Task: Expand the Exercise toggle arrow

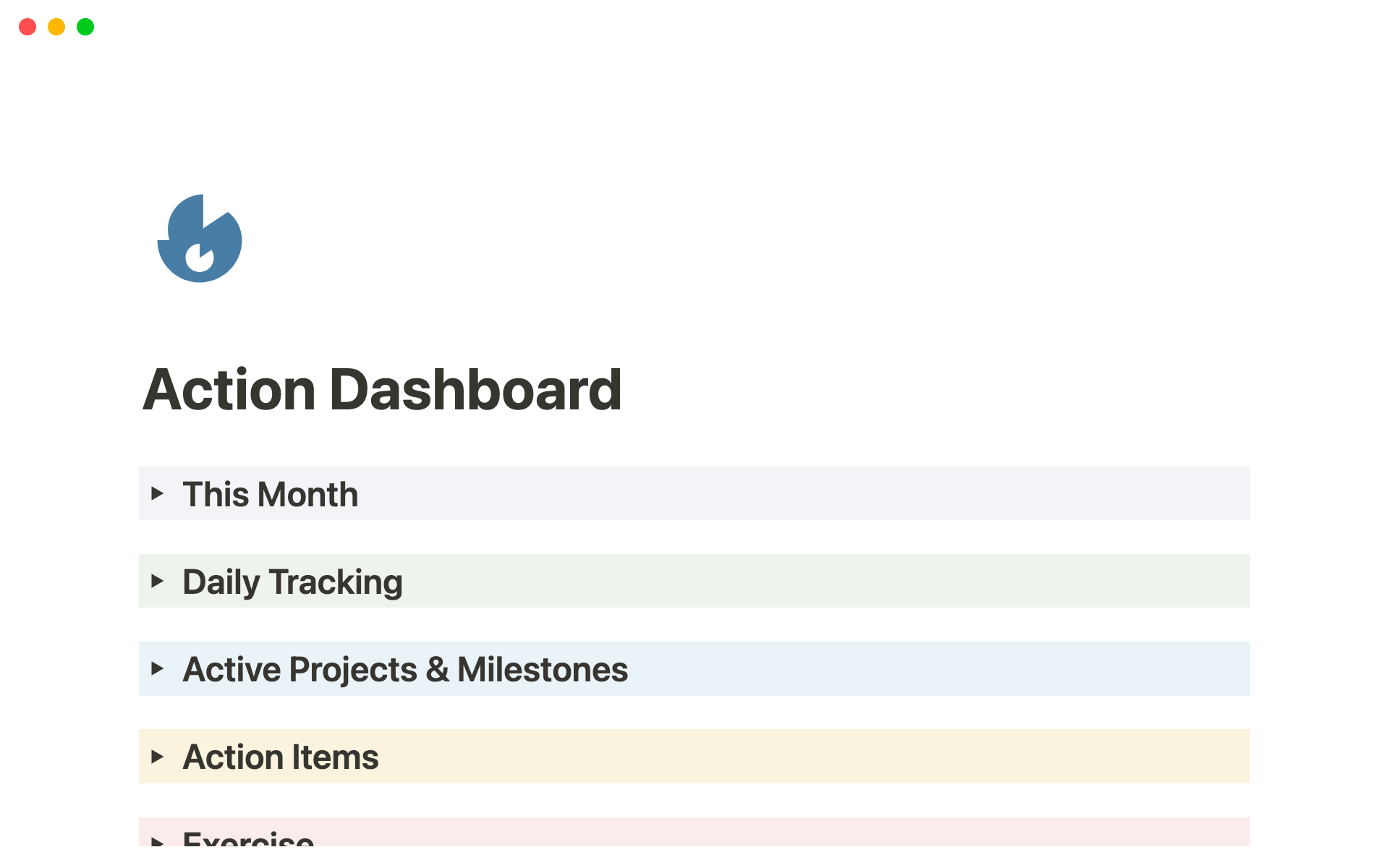Action: (157, 841)
